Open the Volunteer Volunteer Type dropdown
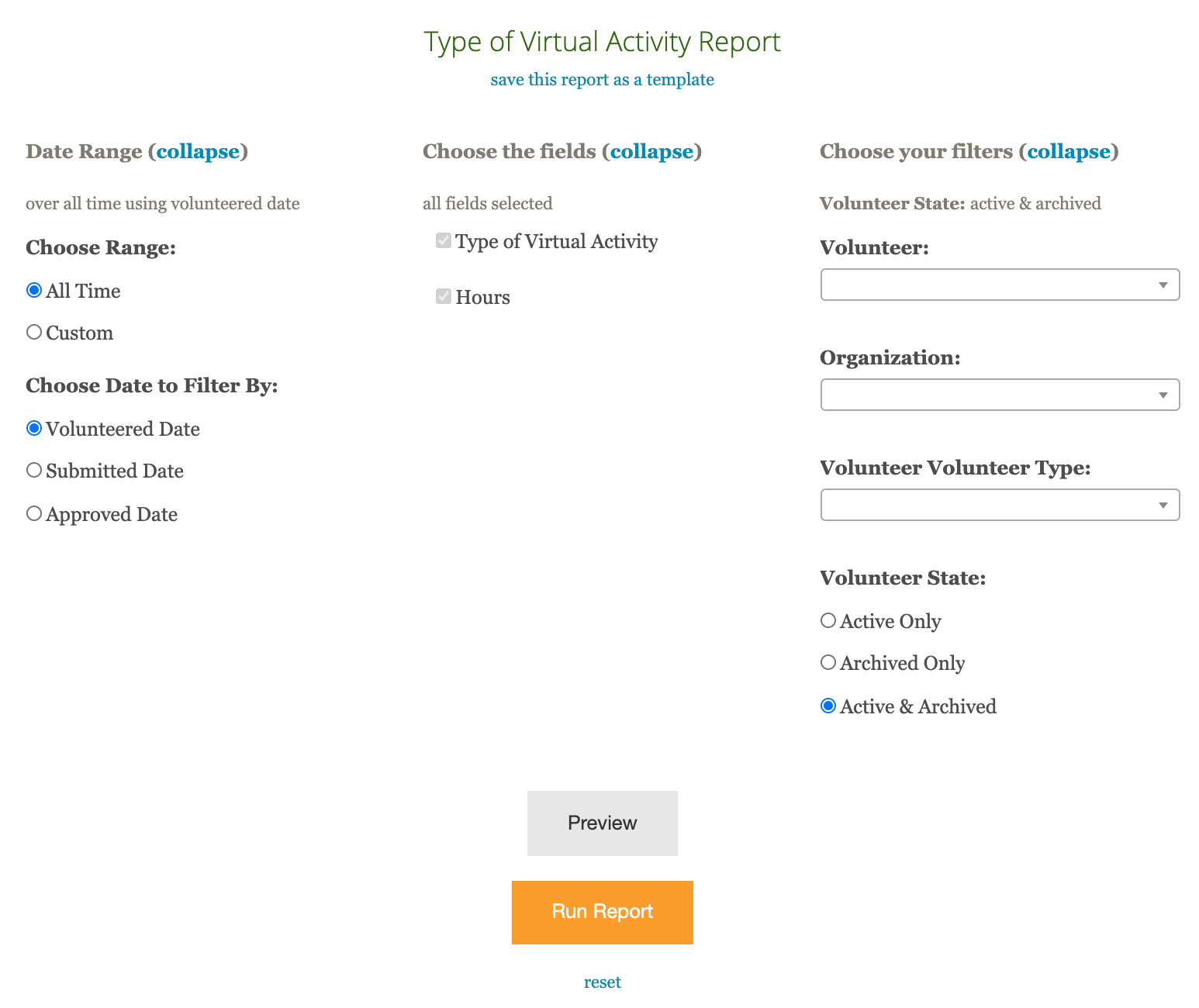Viewport: 1199px width, 1008px height. (1000, 505)
